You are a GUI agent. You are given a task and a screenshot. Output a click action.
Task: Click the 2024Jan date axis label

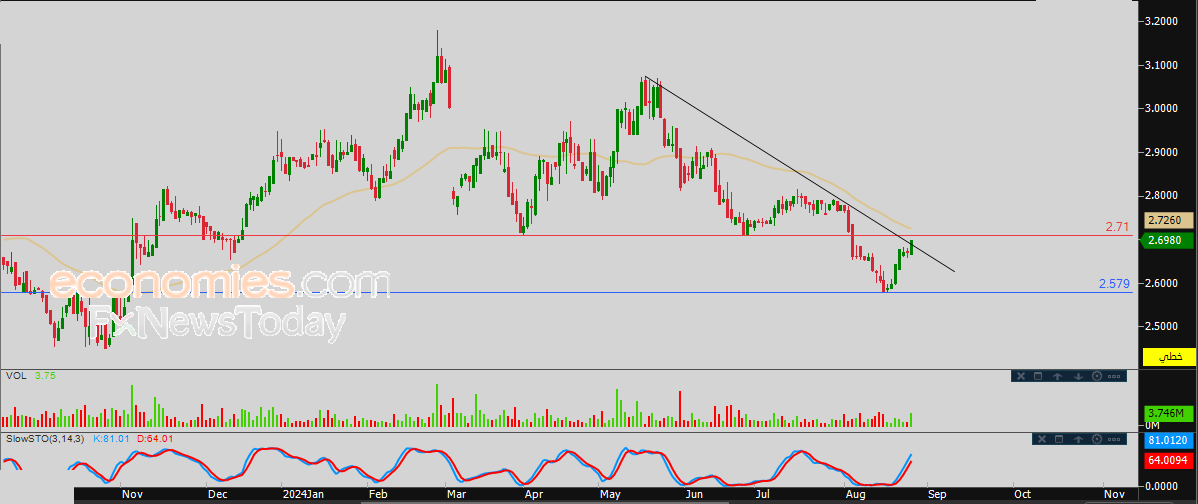pos(304,495)
